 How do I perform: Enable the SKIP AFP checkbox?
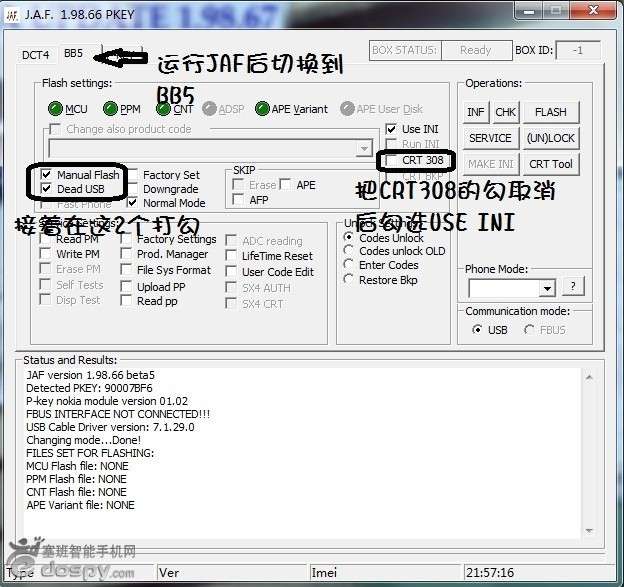point(238,200)
